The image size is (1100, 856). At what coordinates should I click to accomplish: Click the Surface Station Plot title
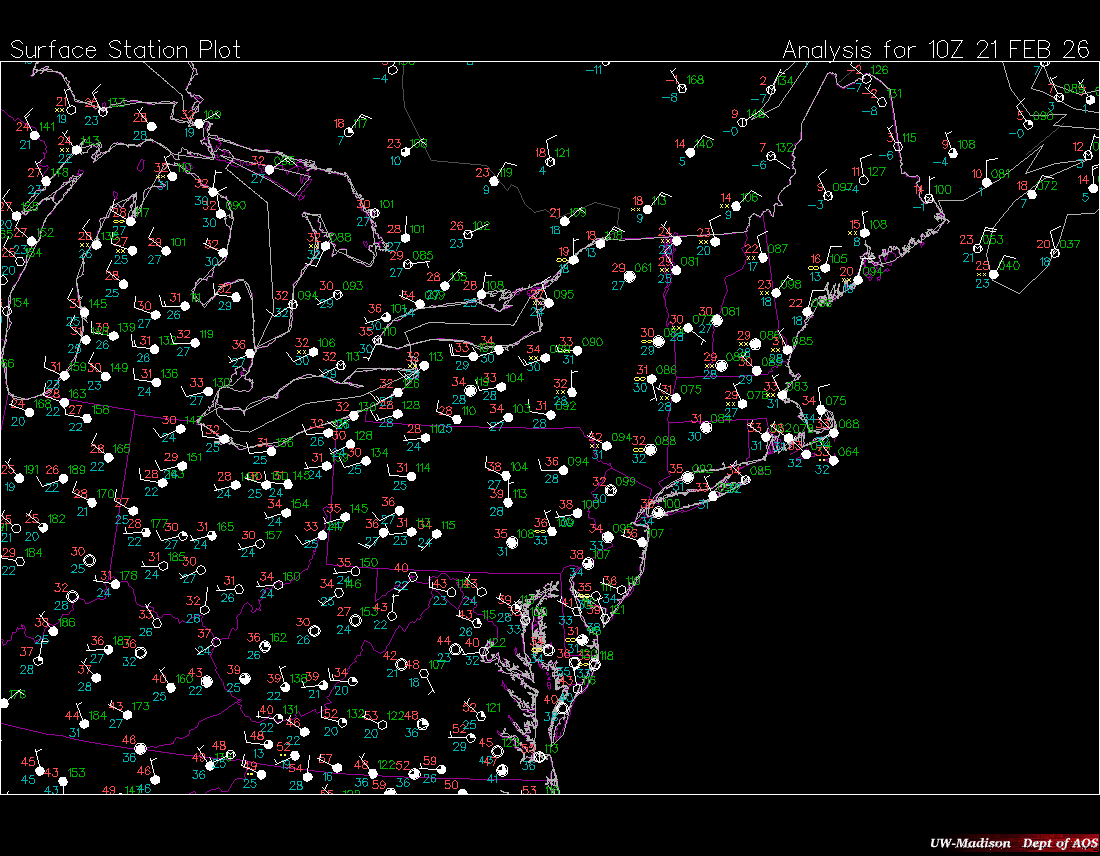125,50
